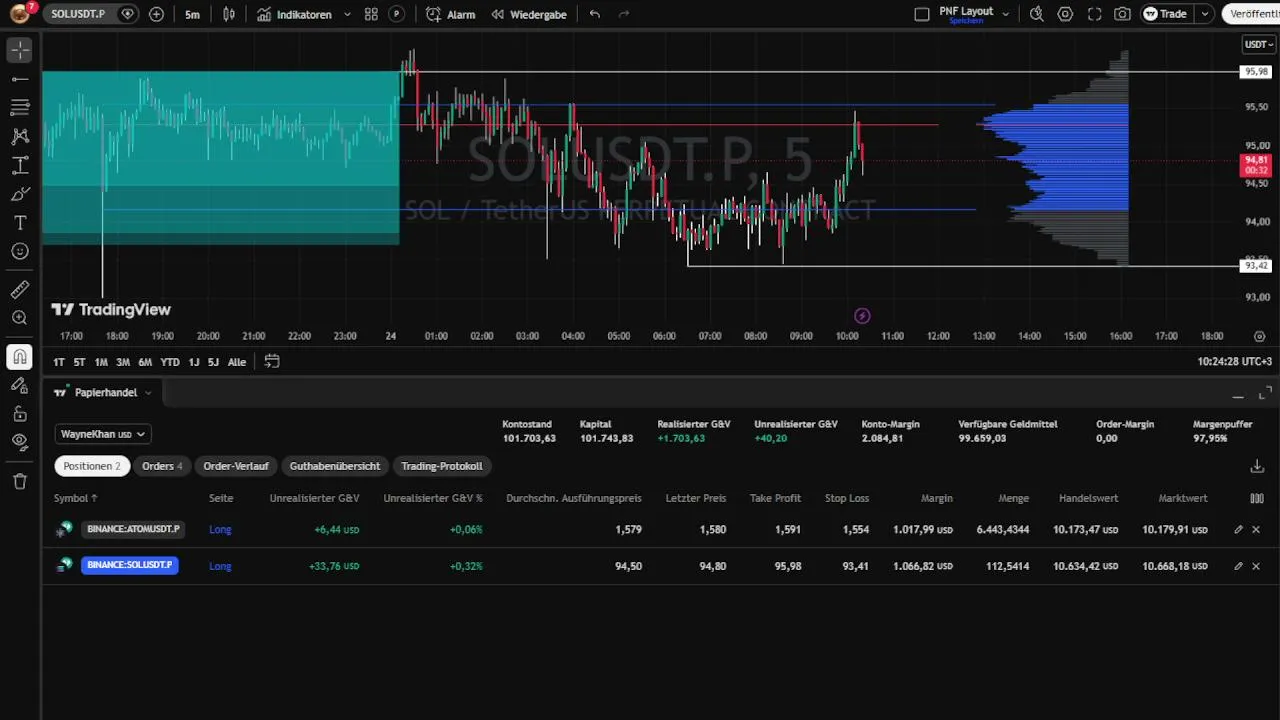Click the Veröffentlichen publish button

pyautogui.click(x=1251, y=14)
